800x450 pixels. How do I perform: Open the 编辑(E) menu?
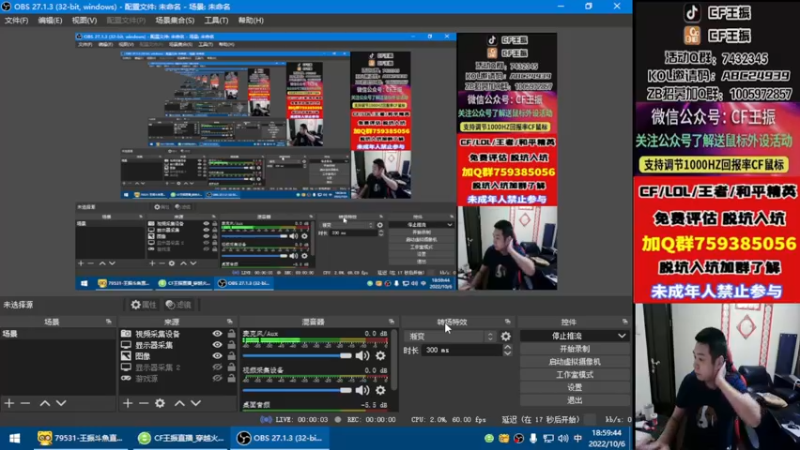coord(49,20)
